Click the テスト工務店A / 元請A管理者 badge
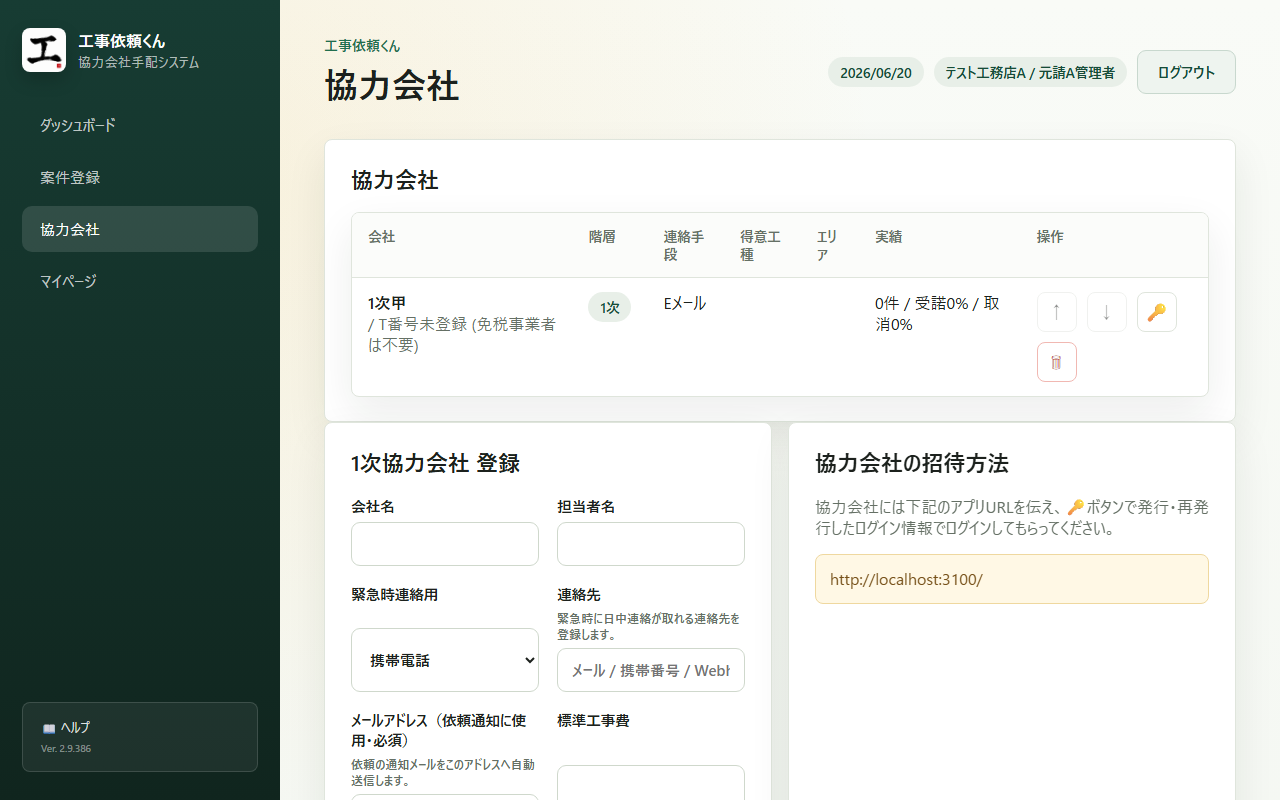 (x=1030, y=73)
